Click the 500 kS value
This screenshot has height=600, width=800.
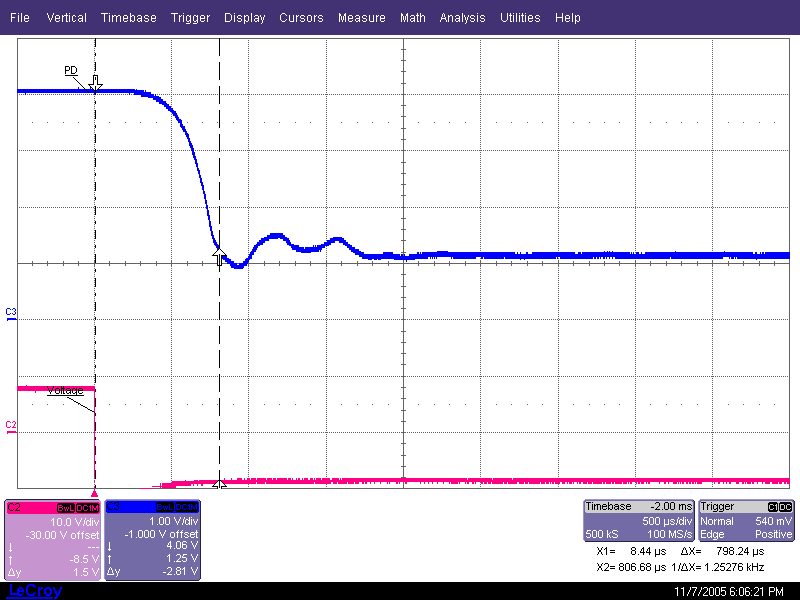pyautogui.click(x=602, y=534)
